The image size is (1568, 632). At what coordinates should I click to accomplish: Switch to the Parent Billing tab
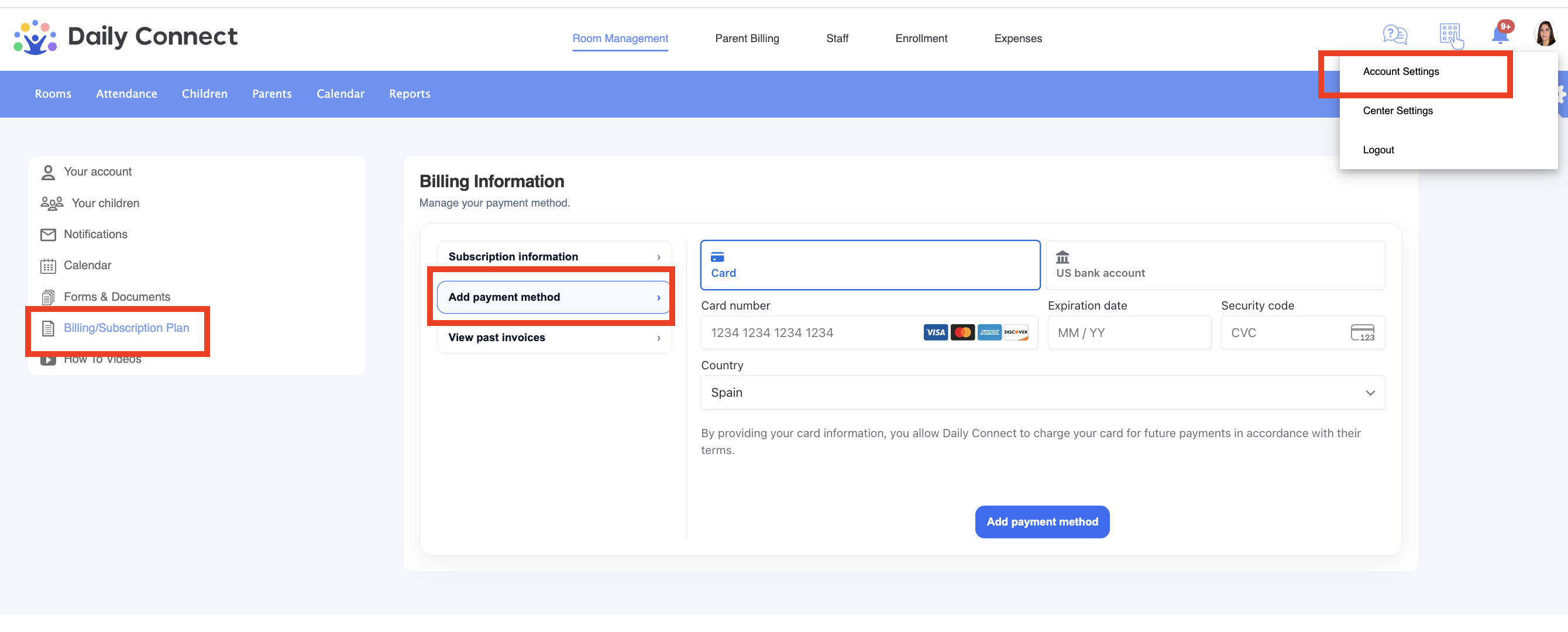tap(747, 39)
